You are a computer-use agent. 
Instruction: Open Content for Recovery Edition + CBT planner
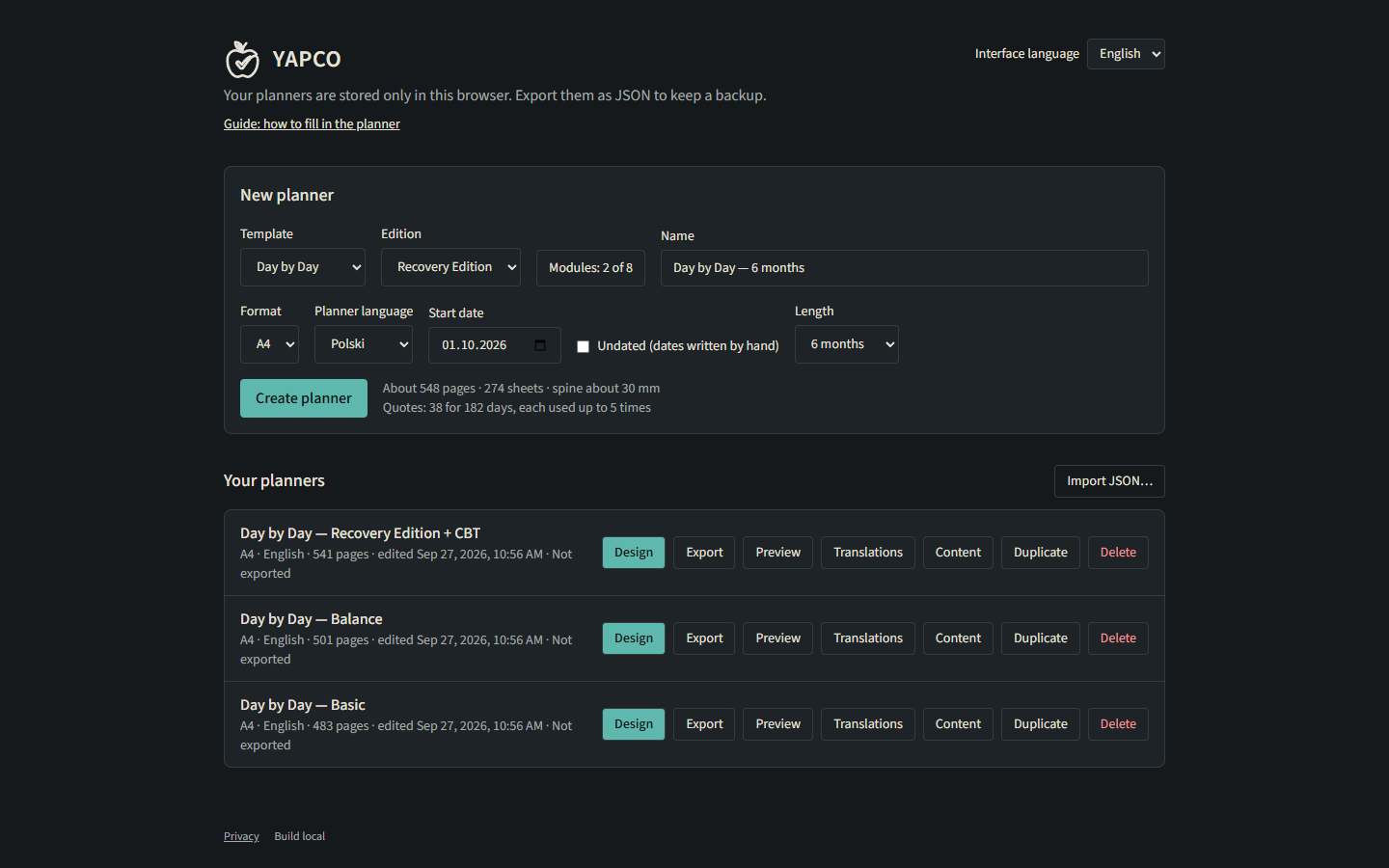[958, 553]
